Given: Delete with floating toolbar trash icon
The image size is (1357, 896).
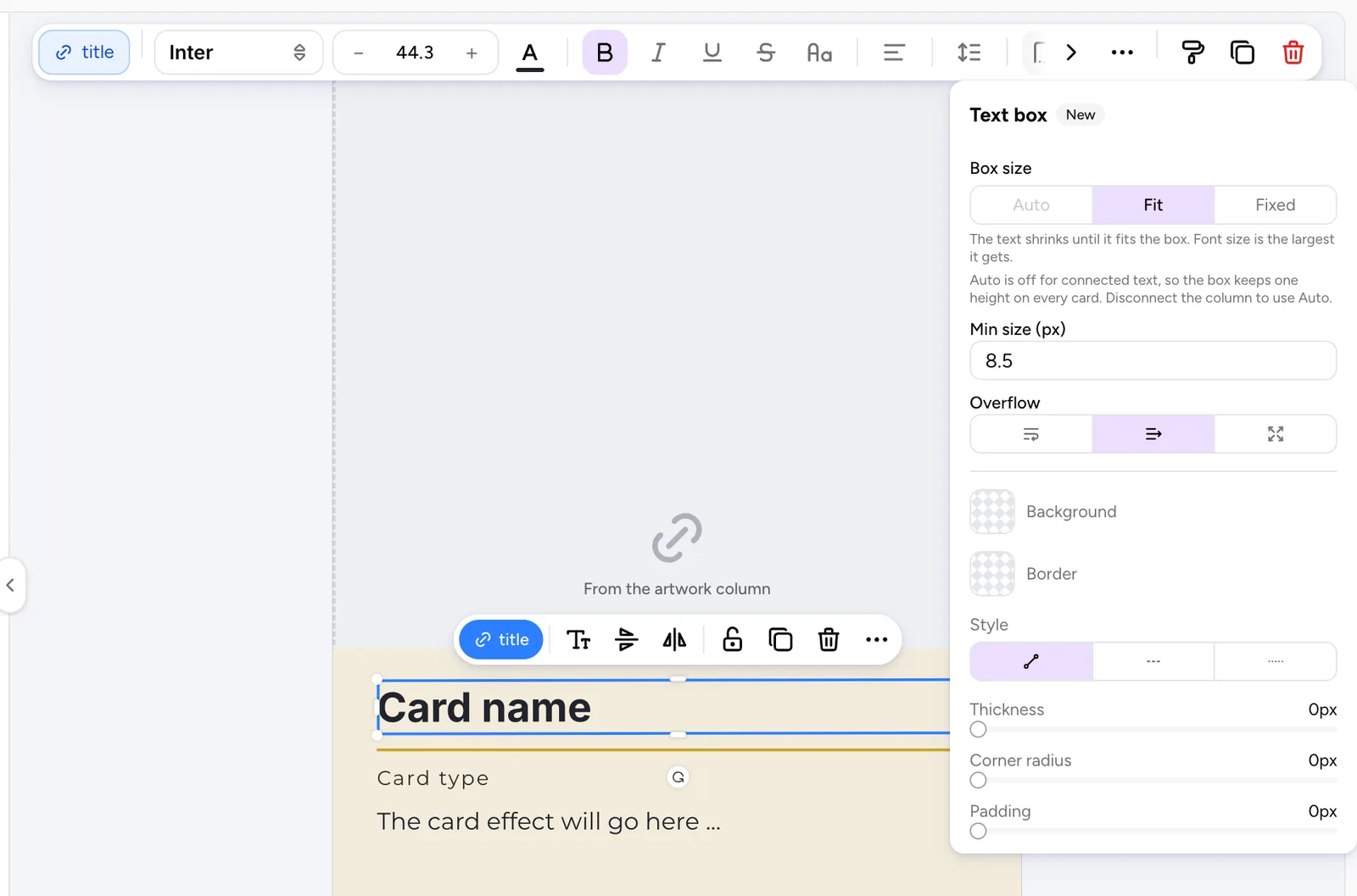Looking at the screenshot, I should (829, 640).
